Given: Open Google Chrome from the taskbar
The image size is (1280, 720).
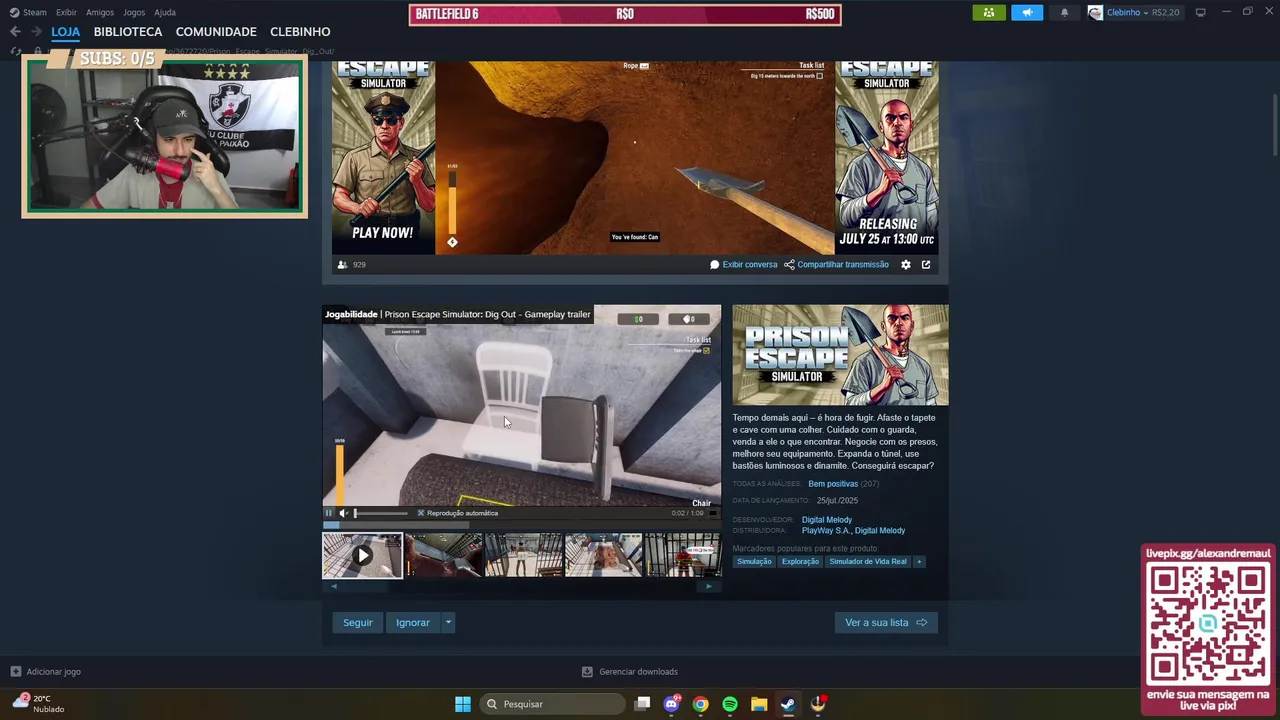Looking at the screenshot, I should (x=701, y=704).
